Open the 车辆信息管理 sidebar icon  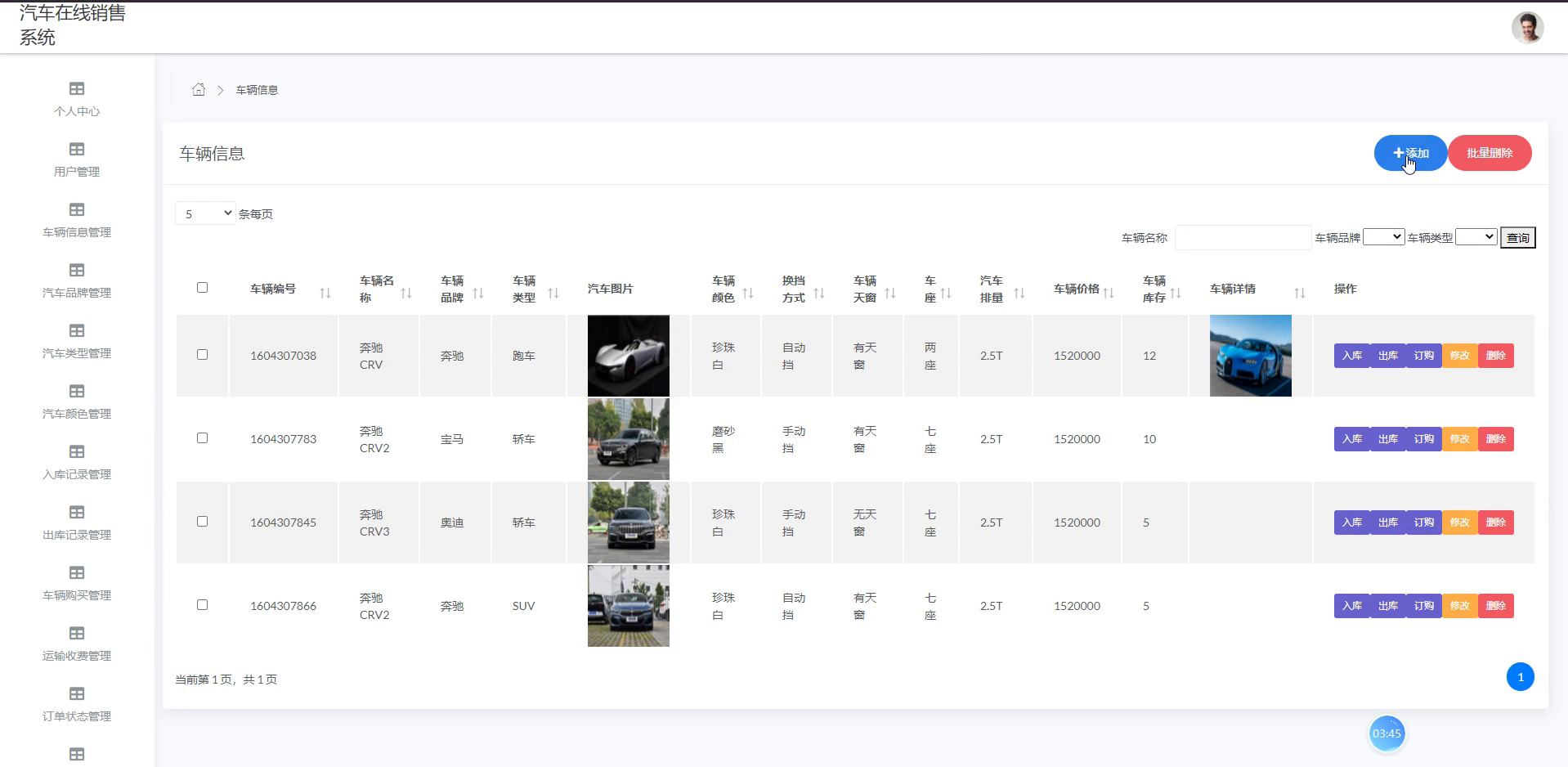tap(77, 209)
